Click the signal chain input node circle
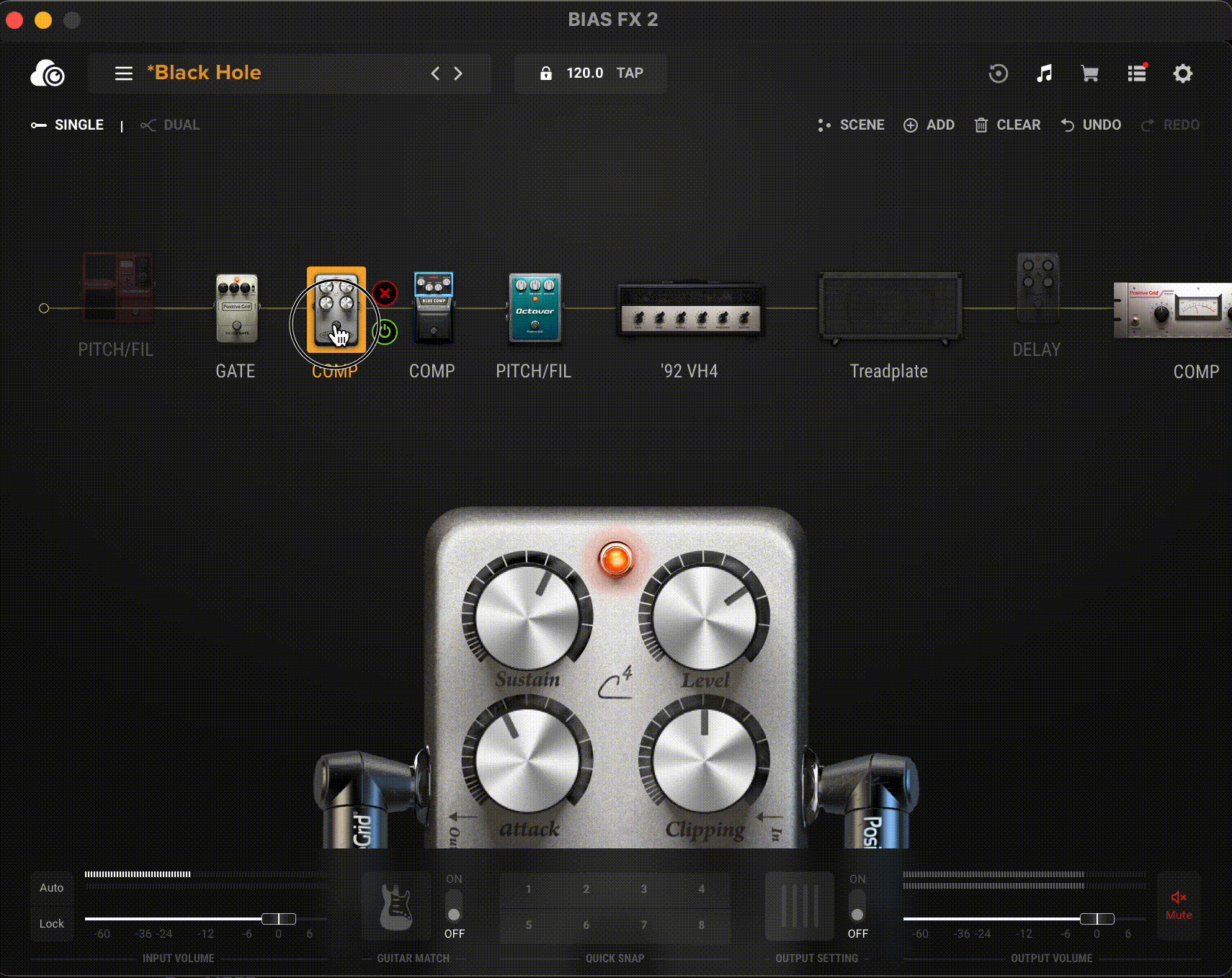 pyautogui.click(x=44, y=308)
